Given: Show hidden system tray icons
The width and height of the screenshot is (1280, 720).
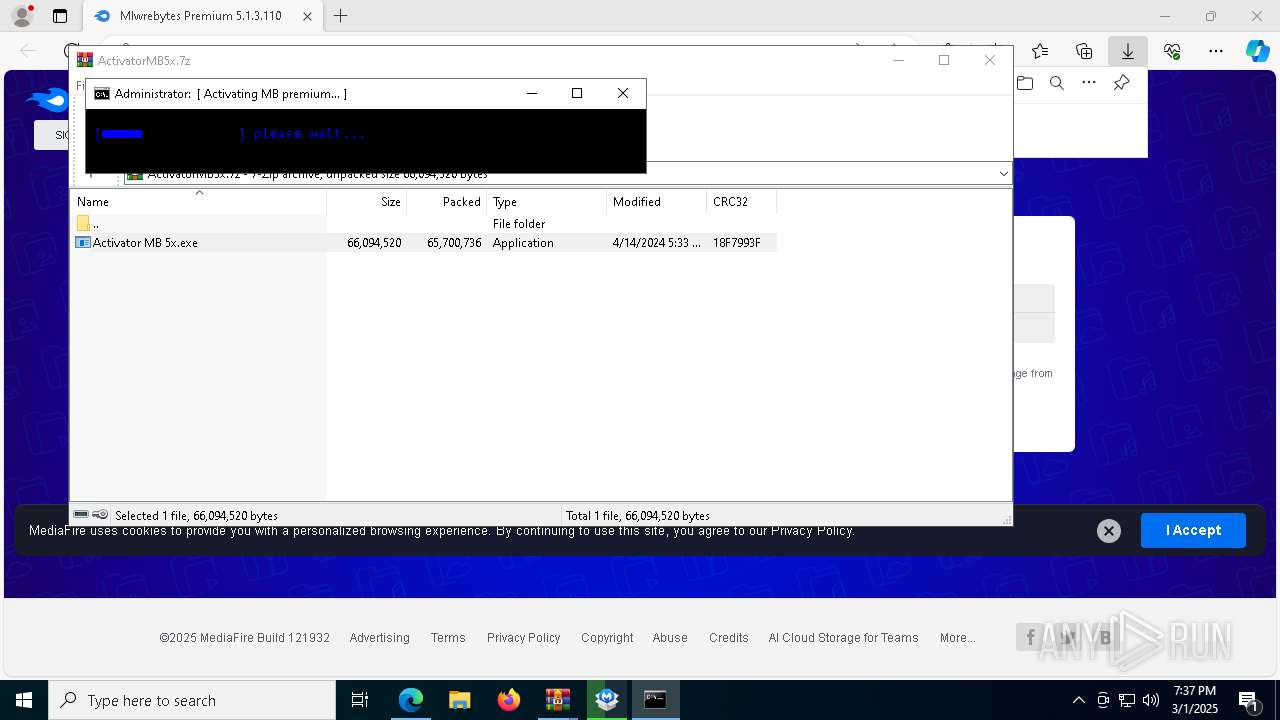Looking at the screenshot, I should coord(1078,700).
